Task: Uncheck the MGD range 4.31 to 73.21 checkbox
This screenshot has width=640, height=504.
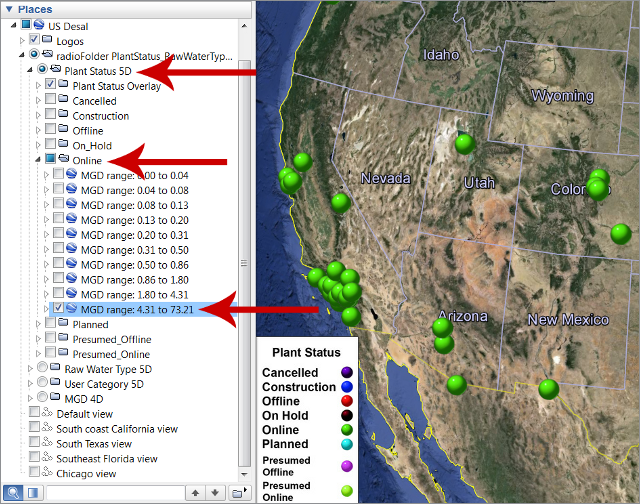Action: click(x=58, y=310)
